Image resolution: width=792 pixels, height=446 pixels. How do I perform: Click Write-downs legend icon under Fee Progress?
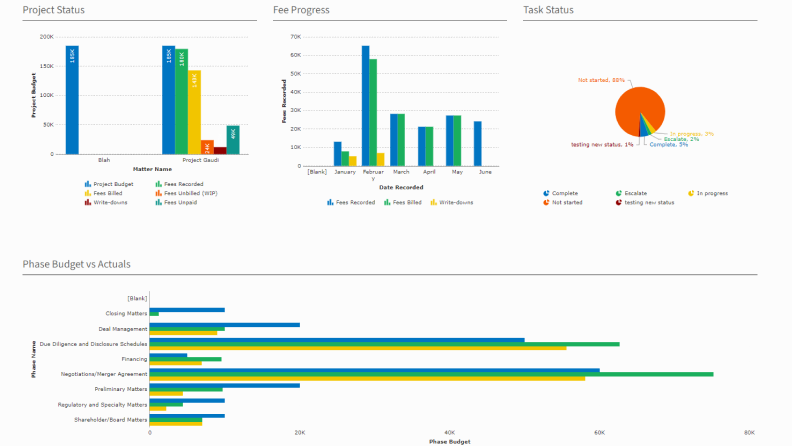pos(433,202)
